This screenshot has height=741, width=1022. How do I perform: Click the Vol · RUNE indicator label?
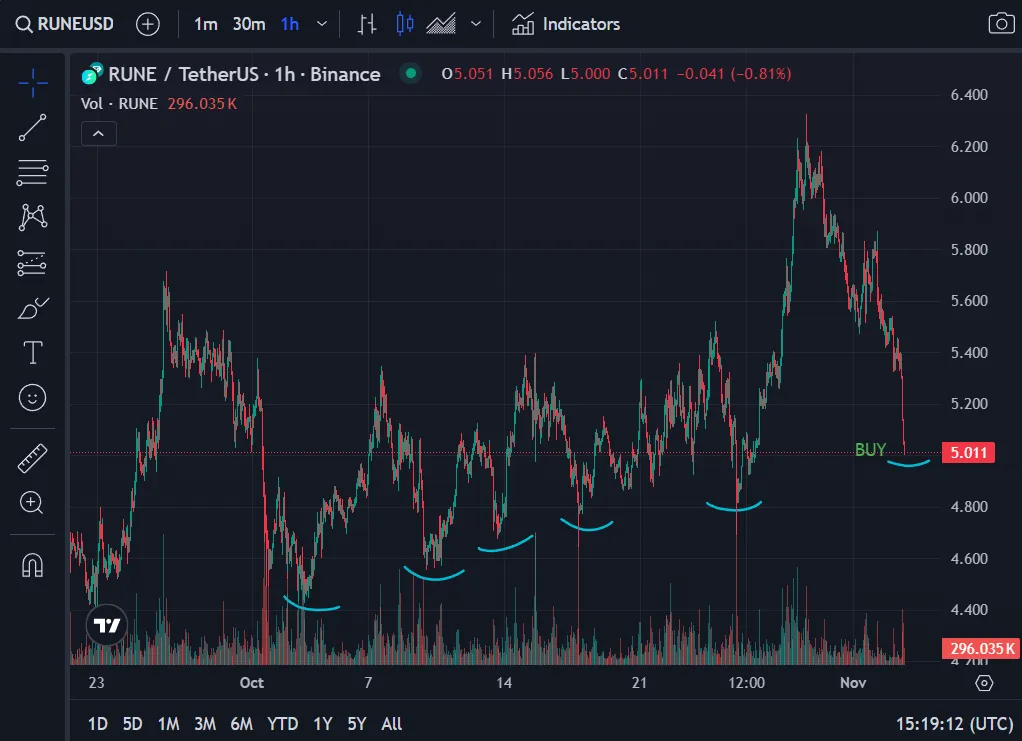click(x=119, y=104)
